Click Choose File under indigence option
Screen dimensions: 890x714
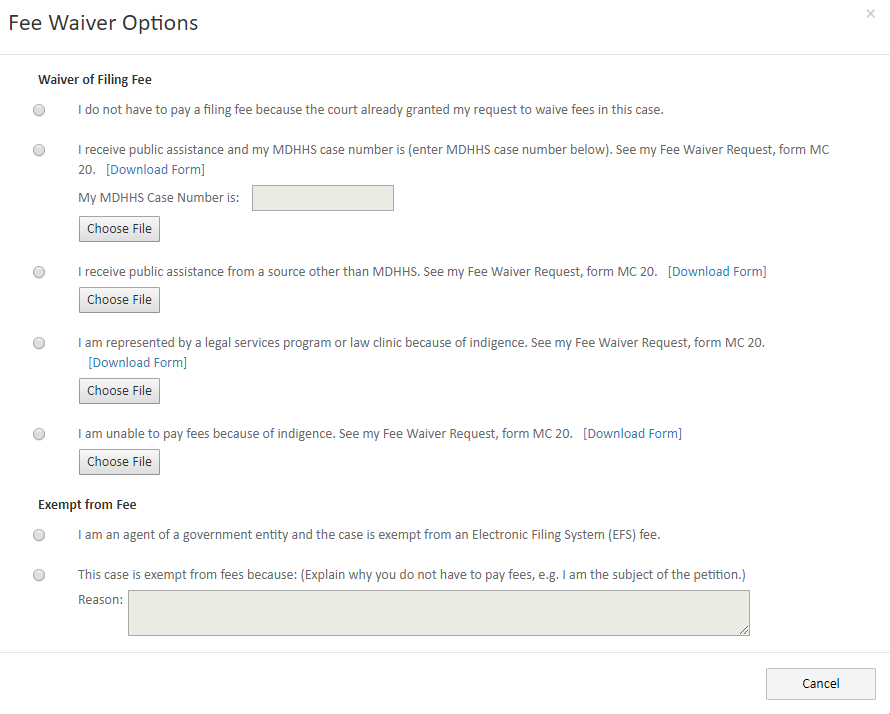(119, 462)
